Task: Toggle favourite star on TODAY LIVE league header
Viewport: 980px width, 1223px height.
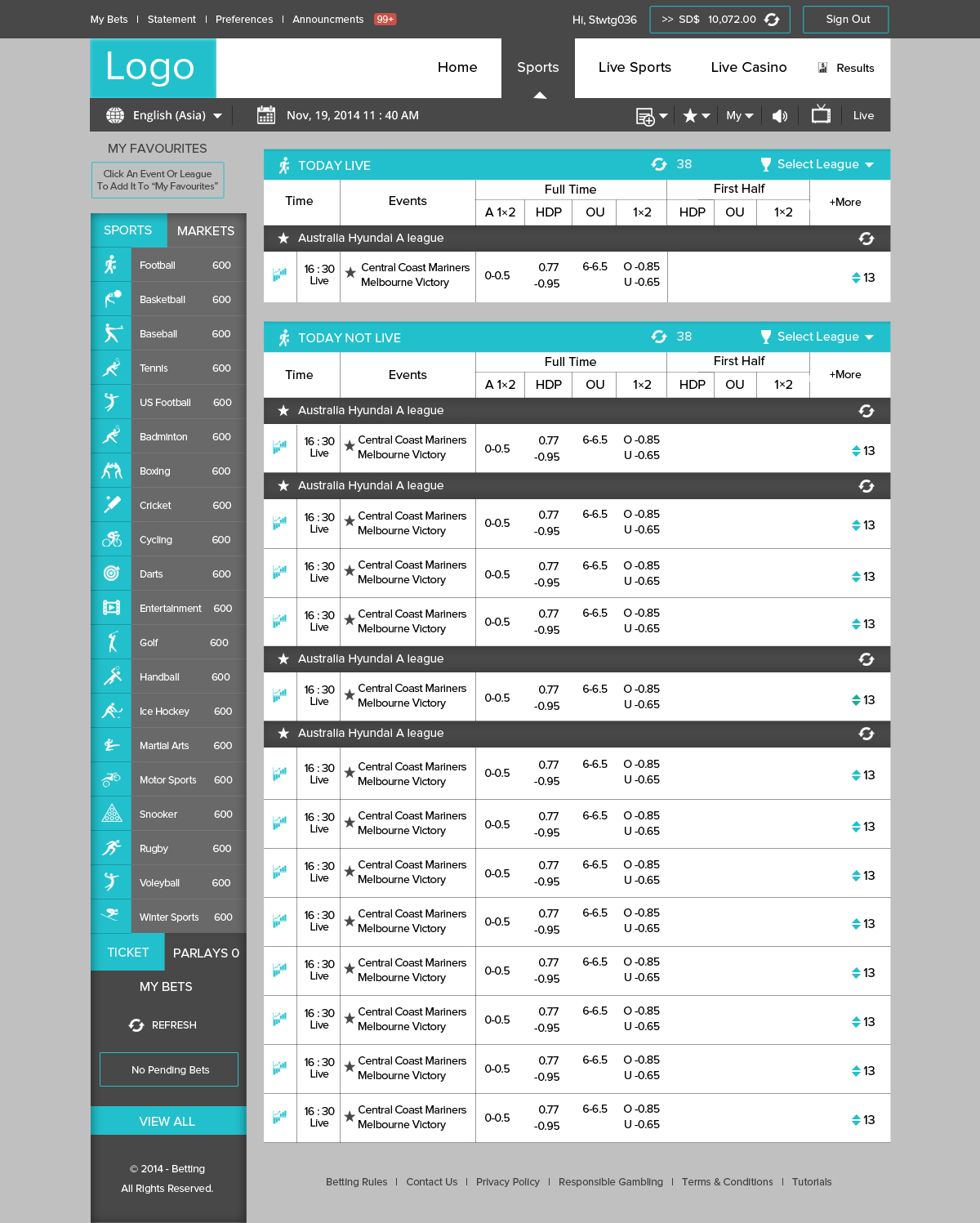Action: point(283,238)
